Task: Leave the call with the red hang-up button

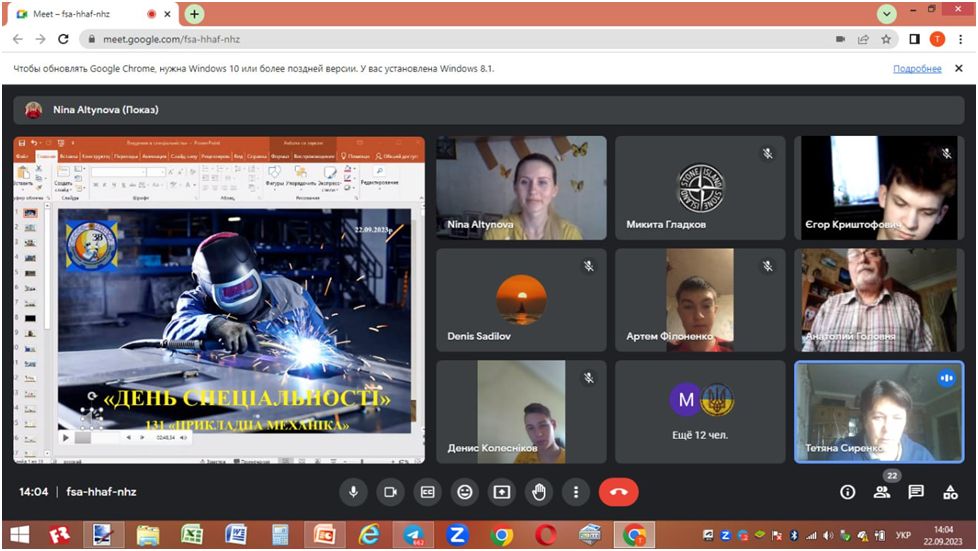Action: (x=618, y=492)
